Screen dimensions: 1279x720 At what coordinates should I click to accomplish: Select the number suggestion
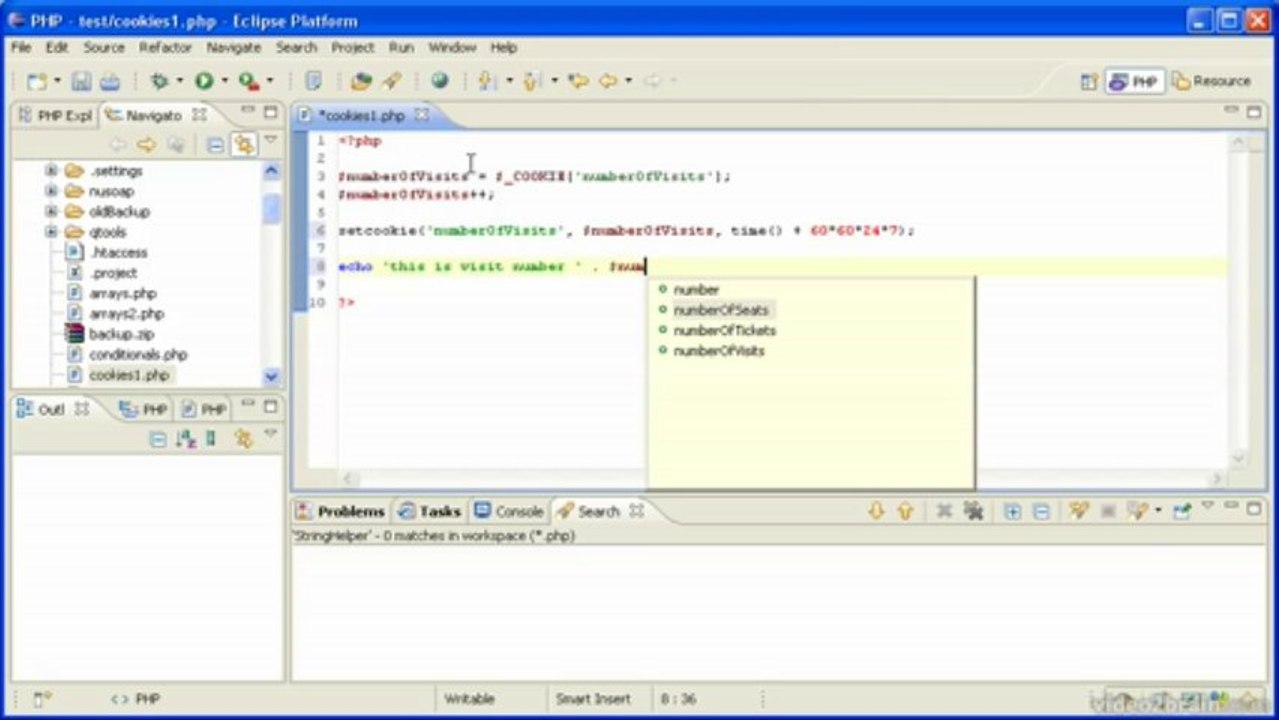tap(696, 289)
